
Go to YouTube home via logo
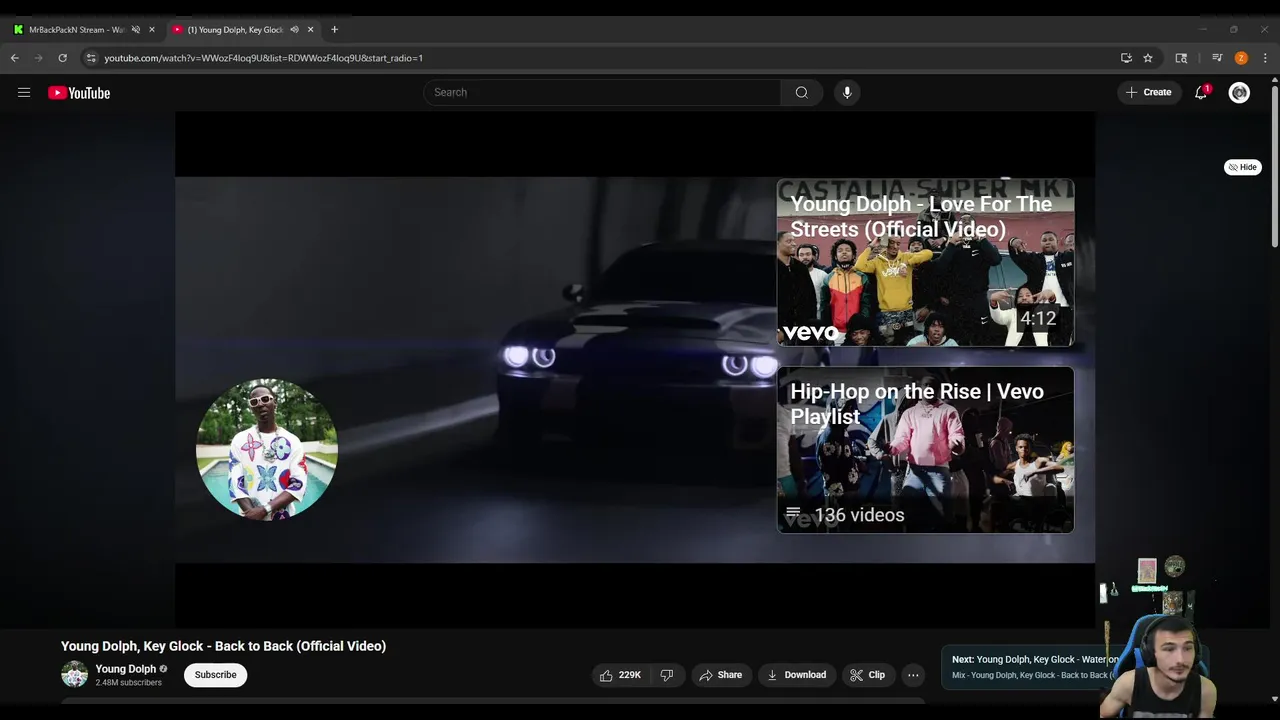point(79,93)
